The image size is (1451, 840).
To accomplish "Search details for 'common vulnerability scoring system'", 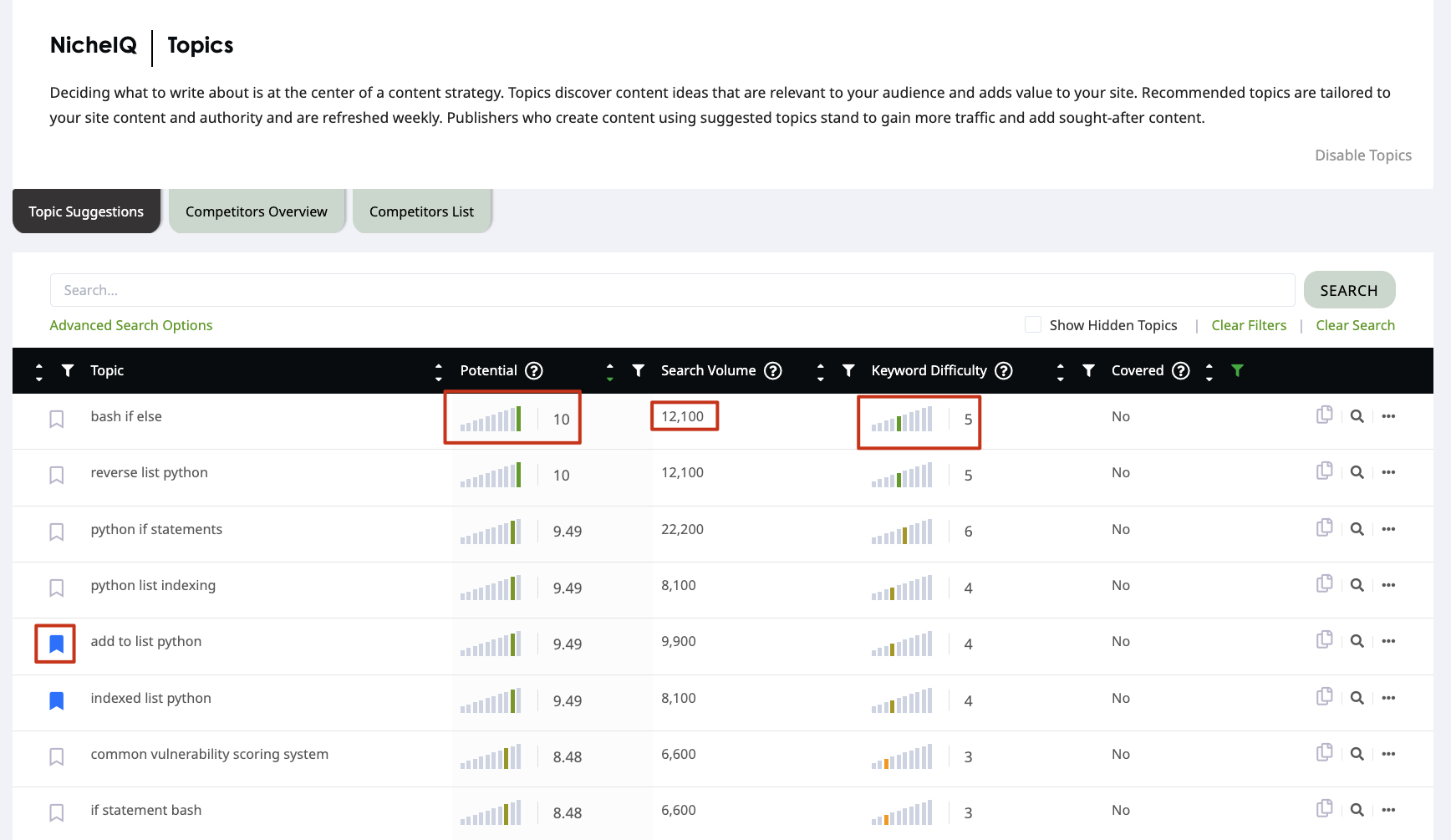I will coord(1357,754).
